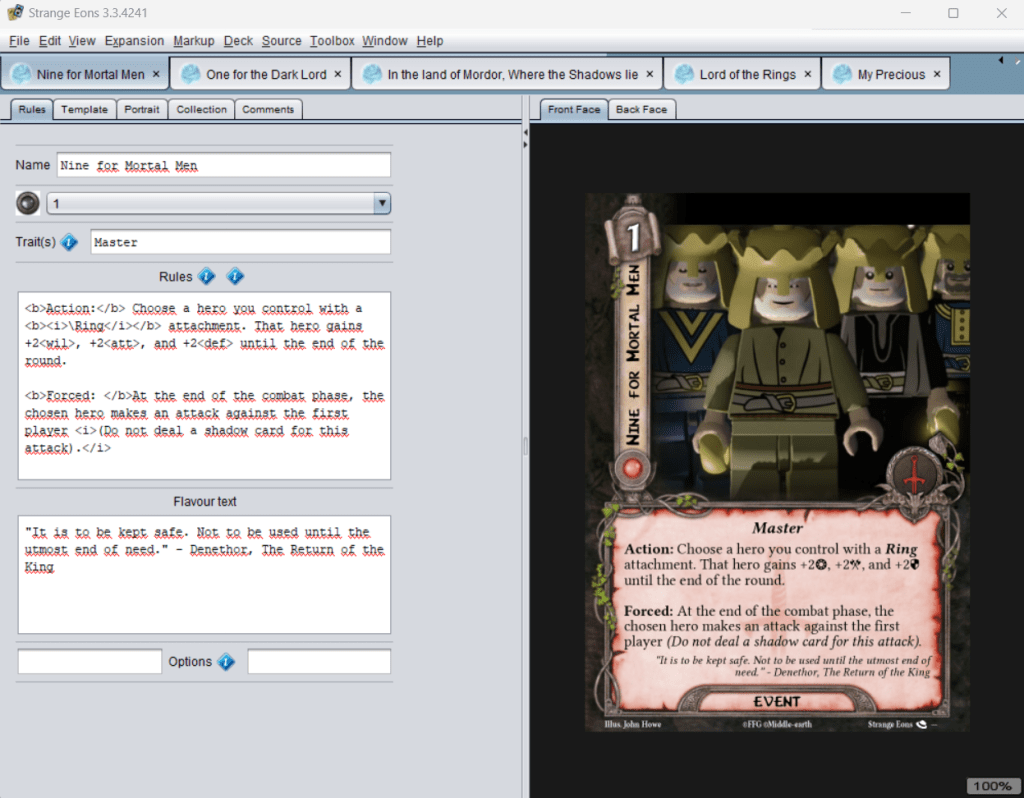The height and width of the screenshot is (798, 1024).
Task: Select the Lord of the Rings document tab
Action: click(747, 74)
